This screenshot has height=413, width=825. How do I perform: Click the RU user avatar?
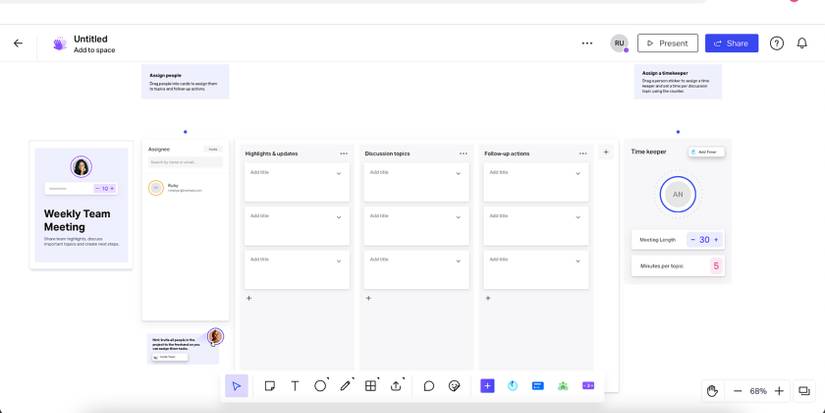[x=619, y=43]
